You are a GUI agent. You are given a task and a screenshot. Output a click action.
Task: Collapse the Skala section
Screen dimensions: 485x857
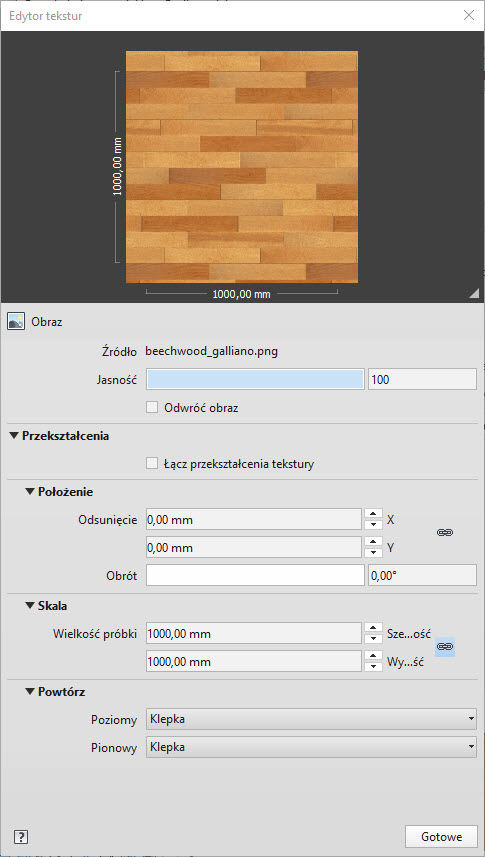click(30, 606)
